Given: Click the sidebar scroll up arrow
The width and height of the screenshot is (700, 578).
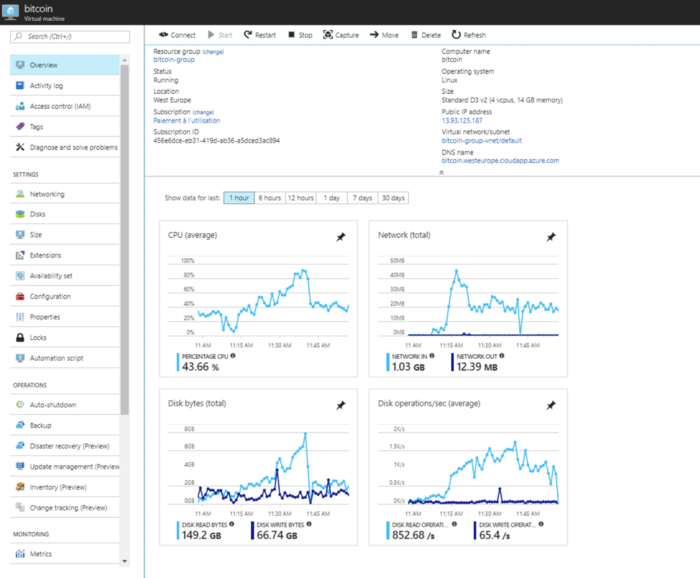Looking at the screenshot, I should click(125, 60).
